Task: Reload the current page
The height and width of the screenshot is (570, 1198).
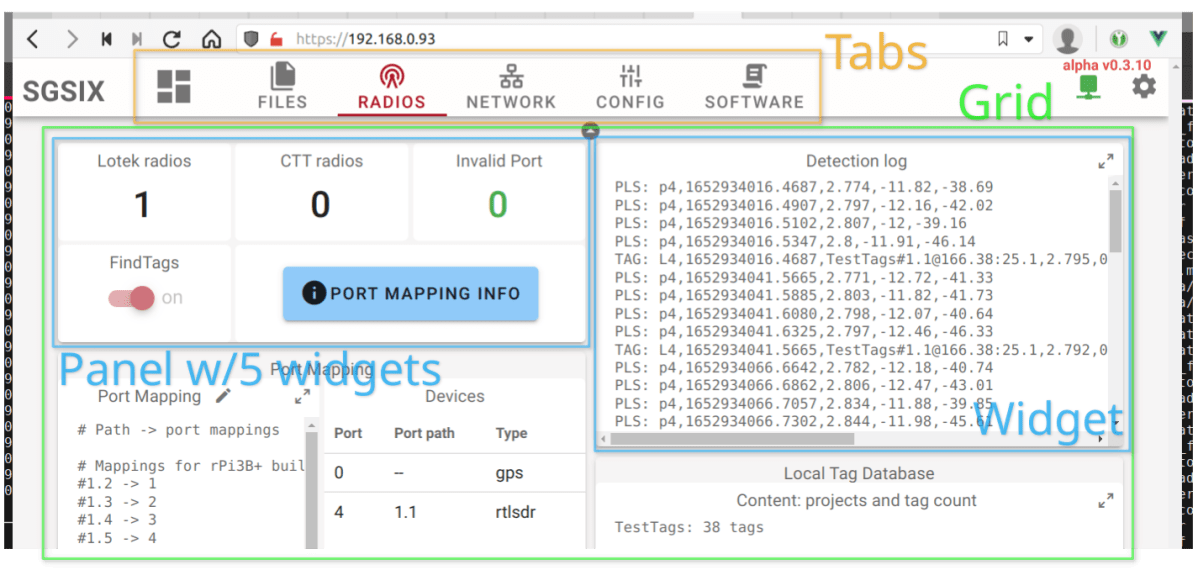Action: [x=173, y=39]
